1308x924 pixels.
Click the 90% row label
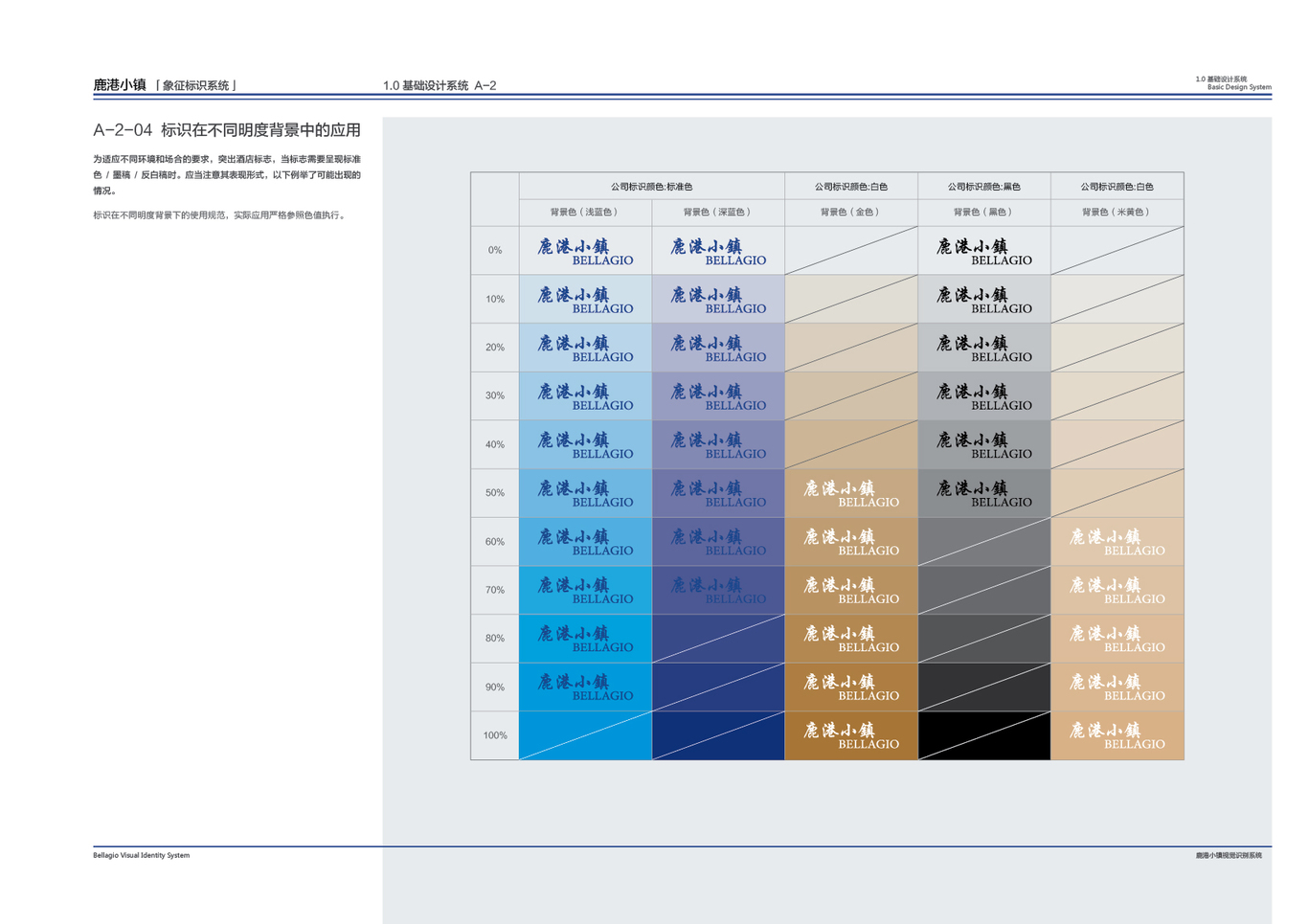point(495,687)
